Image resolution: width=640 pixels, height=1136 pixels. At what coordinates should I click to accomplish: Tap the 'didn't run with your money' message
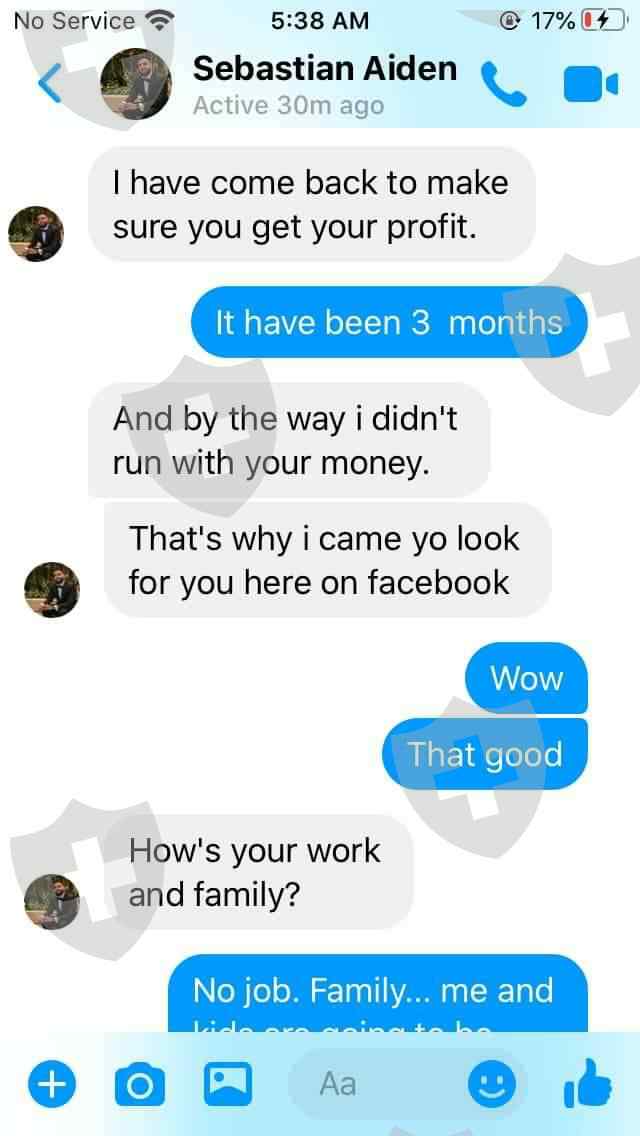(x=289, y=440)
